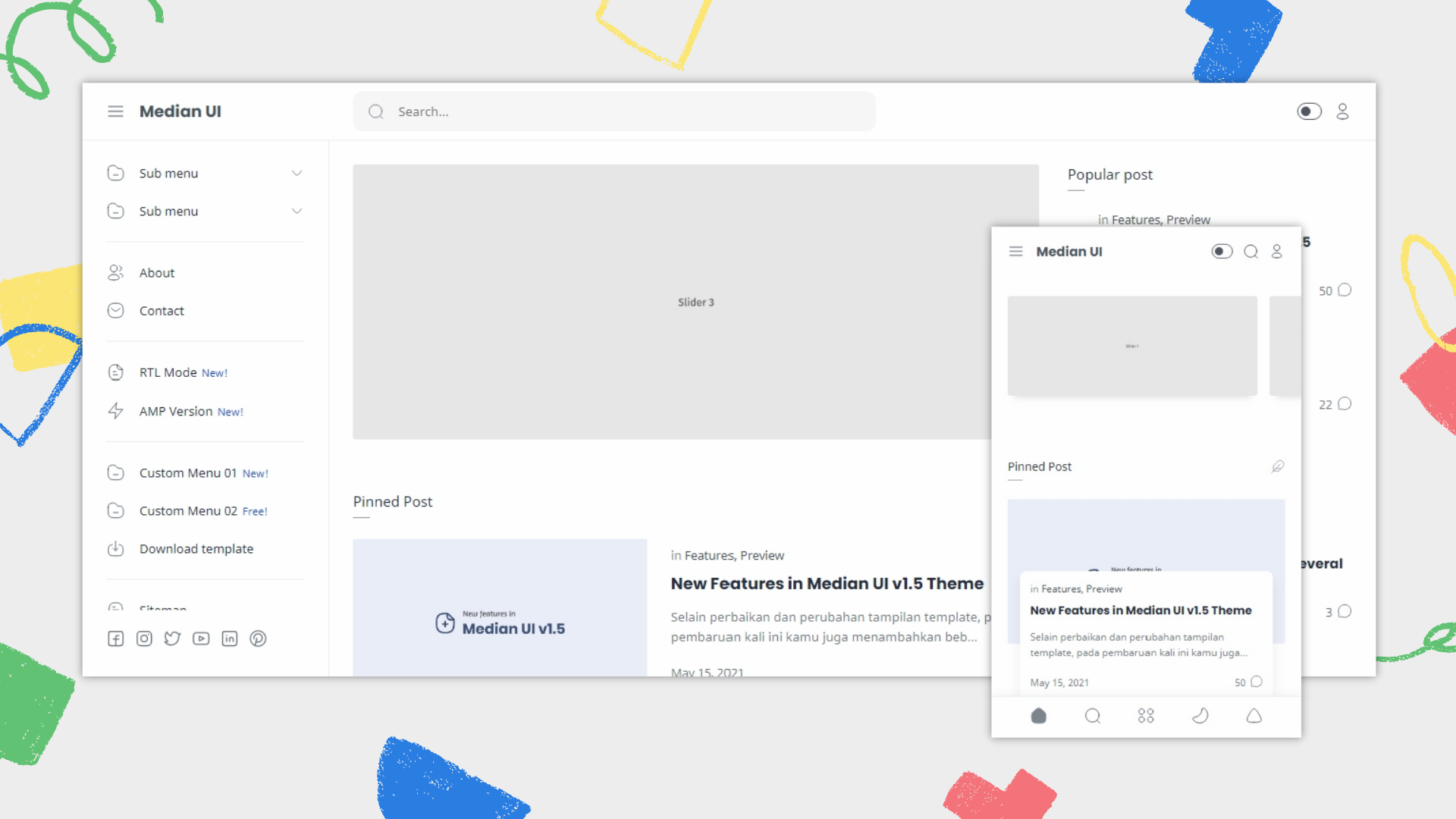
Task: Select RTL Mode in the sidebar
Action: 168,372
